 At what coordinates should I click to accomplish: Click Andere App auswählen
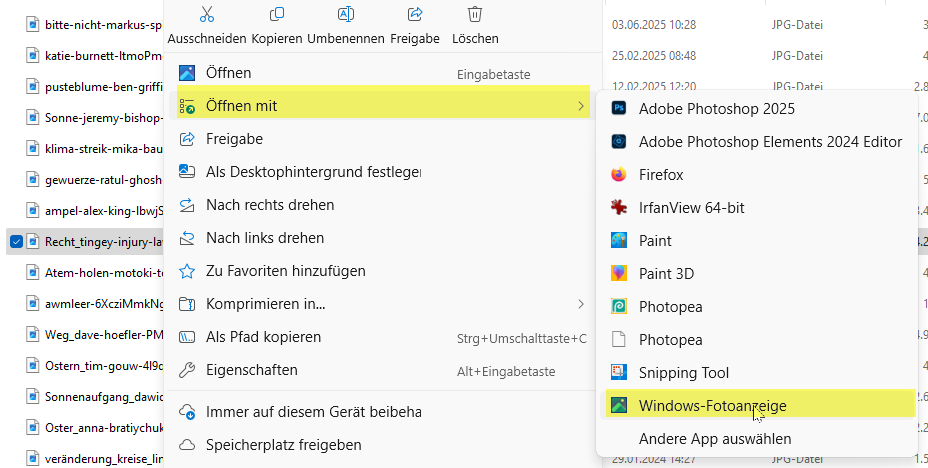[x=715, y=438]
